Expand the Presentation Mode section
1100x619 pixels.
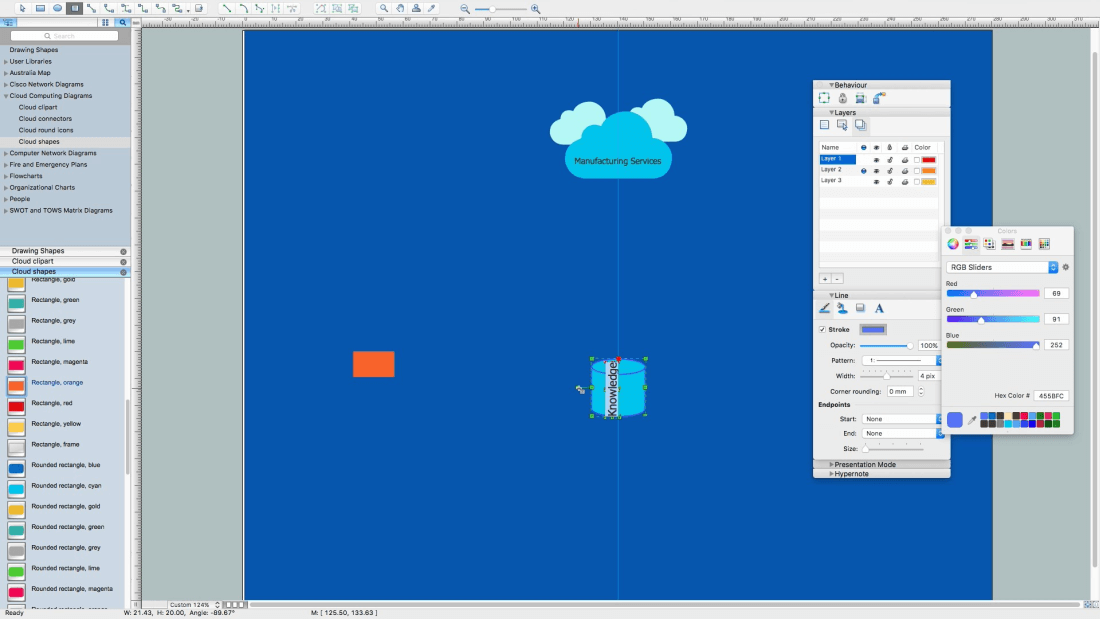coord(865,464)
